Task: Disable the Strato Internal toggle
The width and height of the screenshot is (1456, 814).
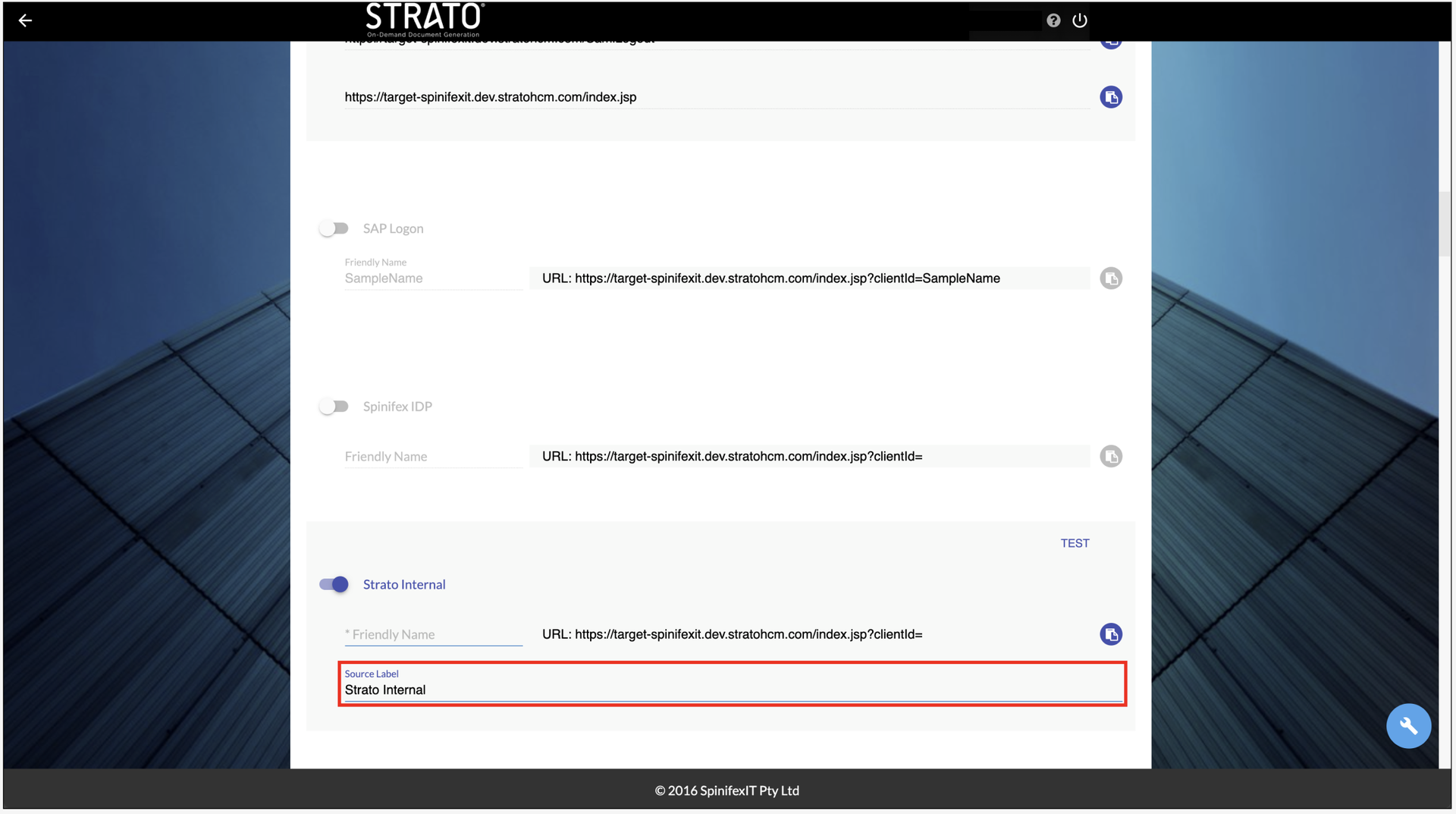Action: click(334, 584)
